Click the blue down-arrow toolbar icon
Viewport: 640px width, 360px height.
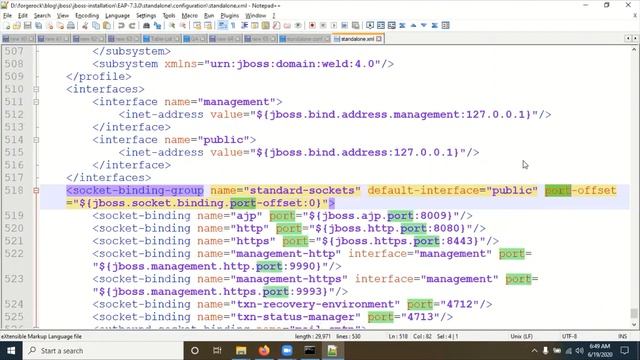(x=424, y=25)
